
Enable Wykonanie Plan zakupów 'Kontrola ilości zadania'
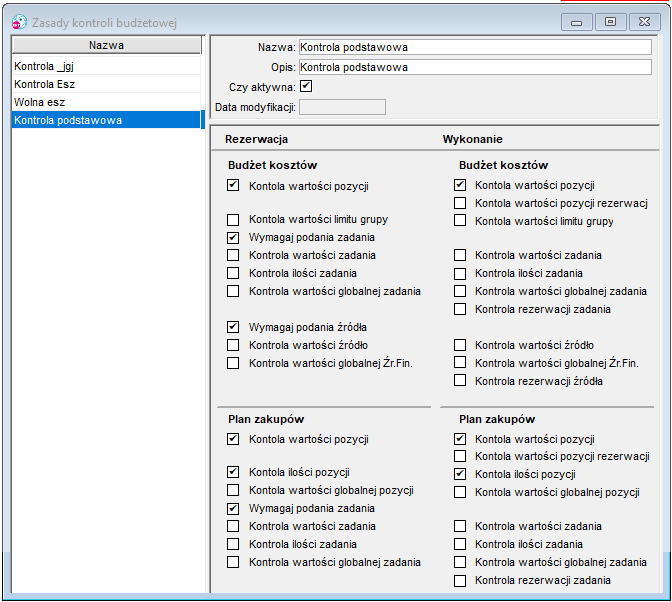(x=460, y=544)
